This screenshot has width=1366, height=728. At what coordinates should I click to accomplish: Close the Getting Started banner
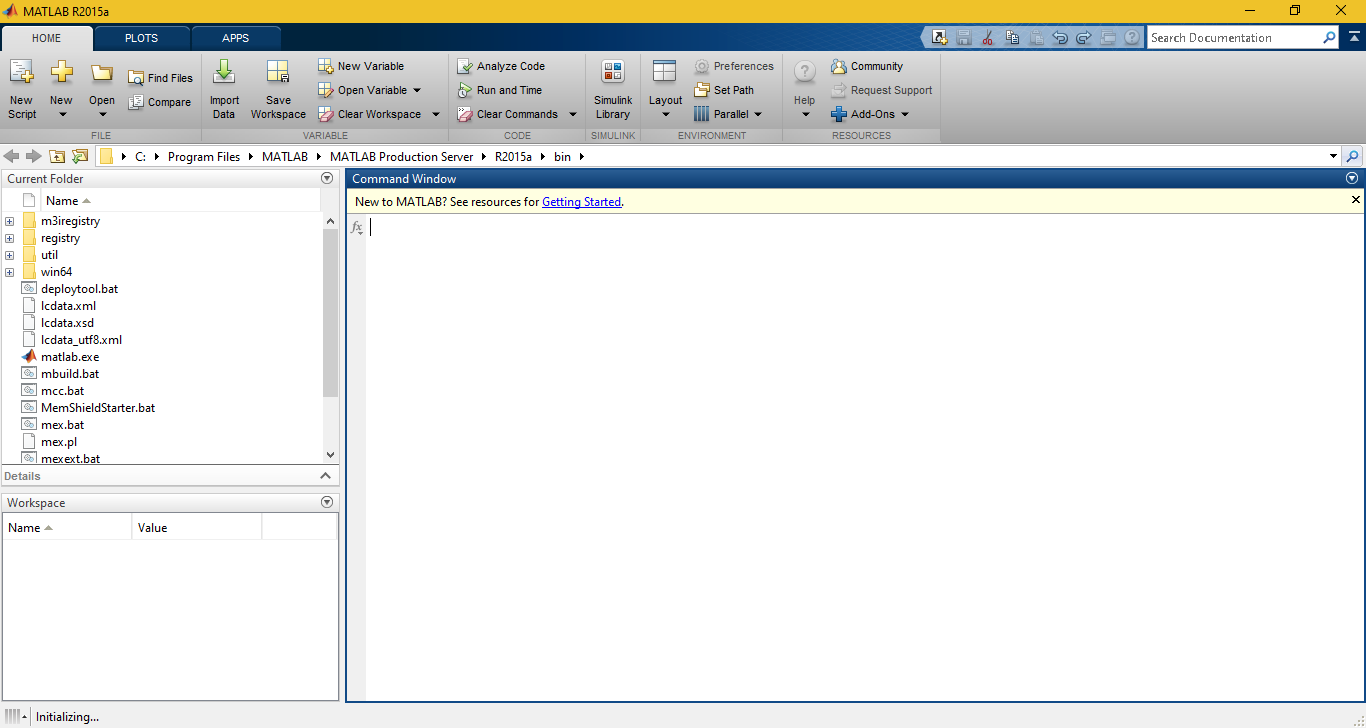pyautogui.click(x=1356, y=200)
